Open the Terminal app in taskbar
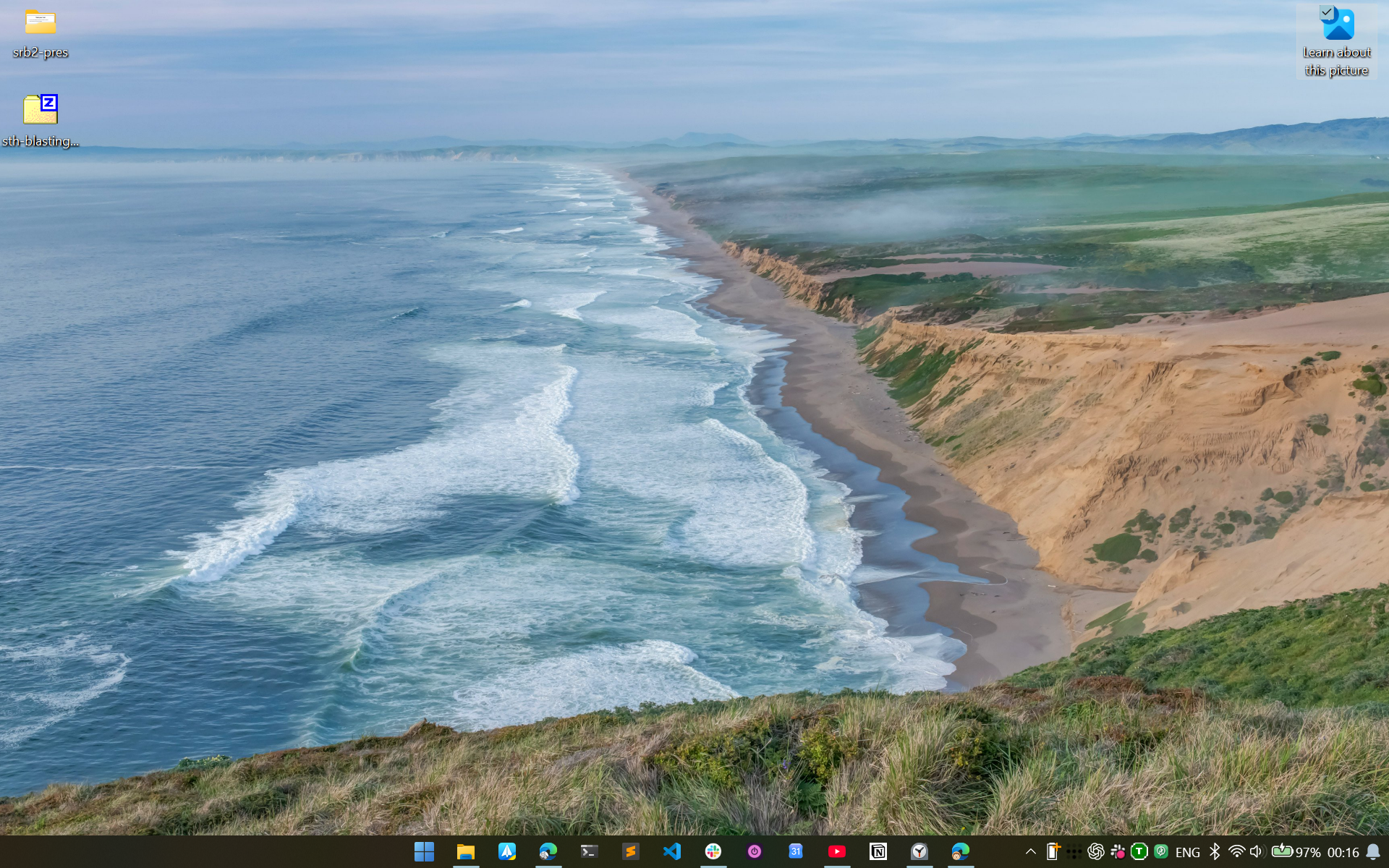The height and width of the screenshot is (868, 1389). point(589,851)
